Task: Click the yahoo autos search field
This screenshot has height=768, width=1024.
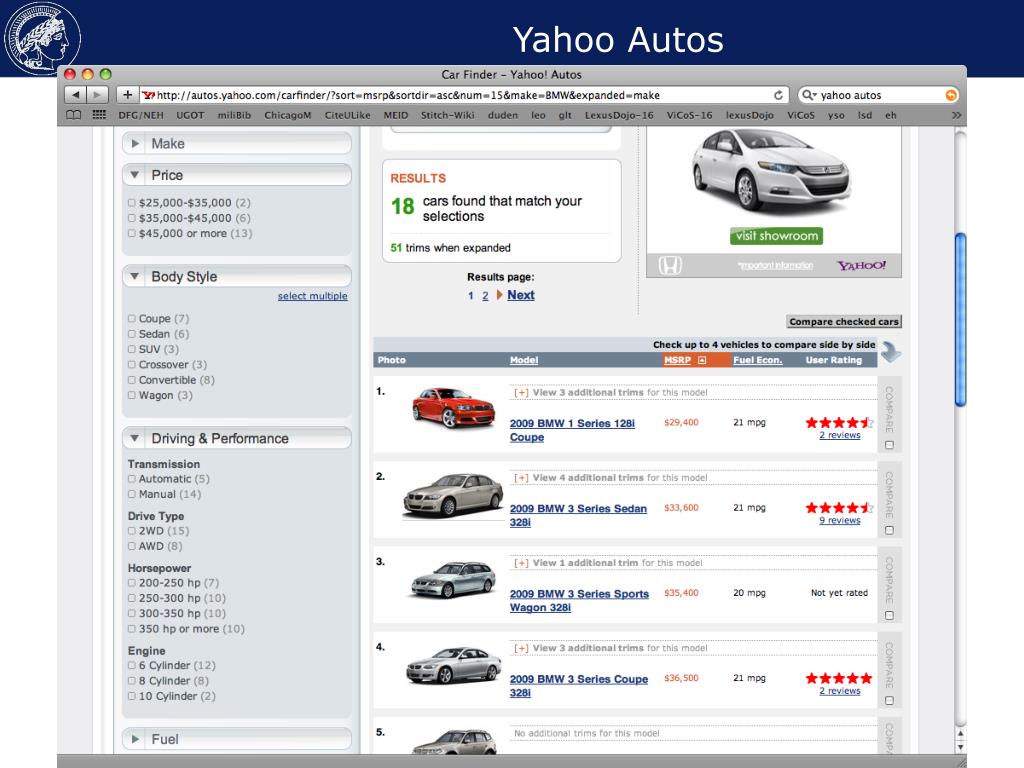Action: tap(879, 95)
